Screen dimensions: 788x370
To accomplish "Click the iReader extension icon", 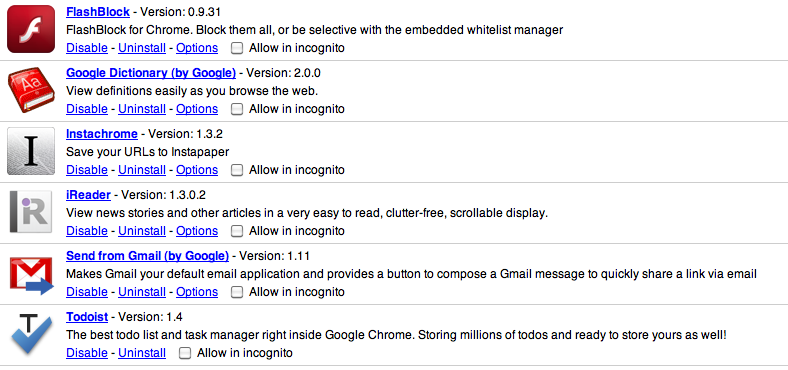I will (31, 212).
